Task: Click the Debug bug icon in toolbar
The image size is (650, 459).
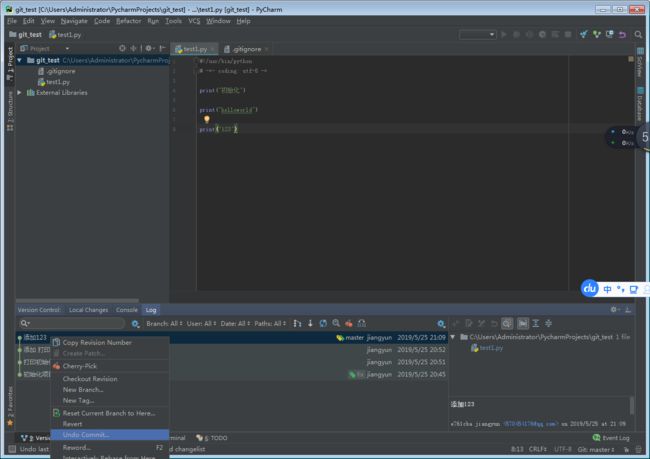Action: pyautogui.click(x=517, y=34)
